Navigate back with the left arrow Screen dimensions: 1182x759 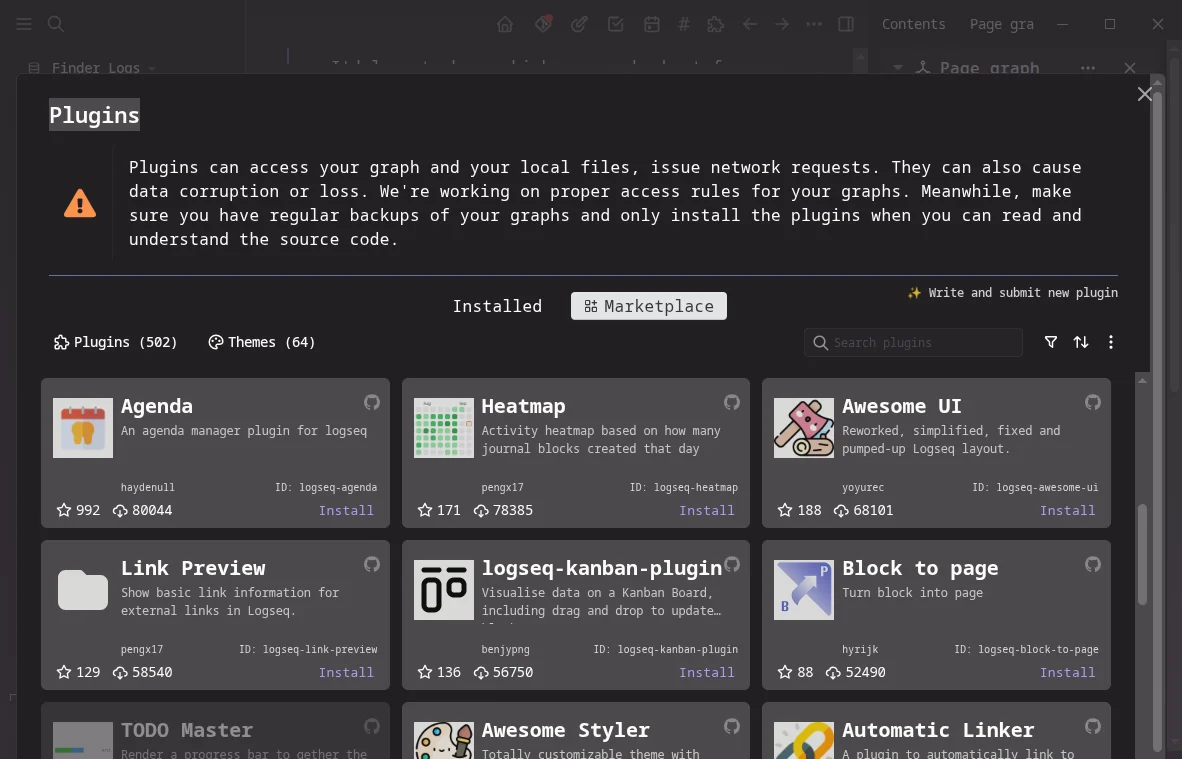click(x=749, y=24)
